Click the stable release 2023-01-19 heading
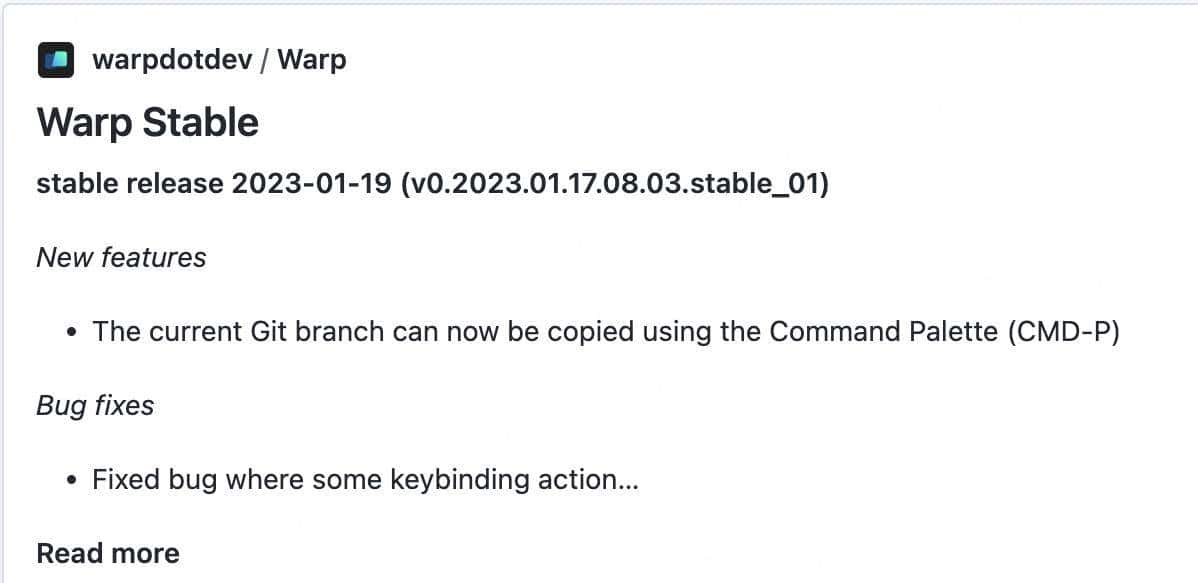This screenshot has height=583, width=1198. [x=212, y=186]
